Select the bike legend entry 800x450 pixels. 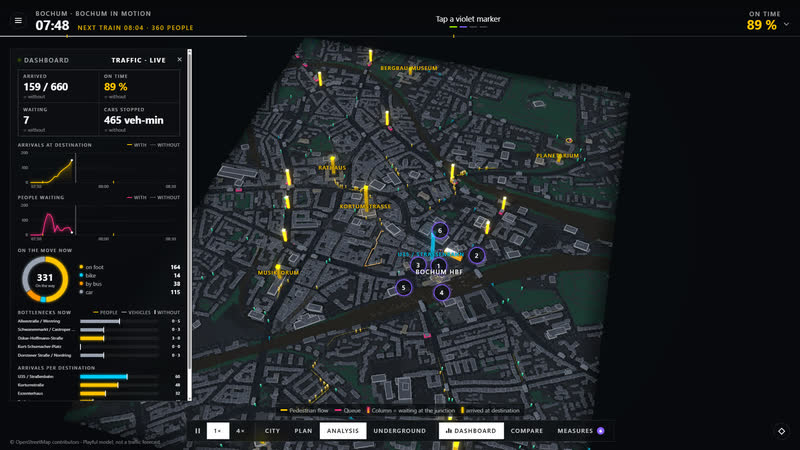coord(130,276)
